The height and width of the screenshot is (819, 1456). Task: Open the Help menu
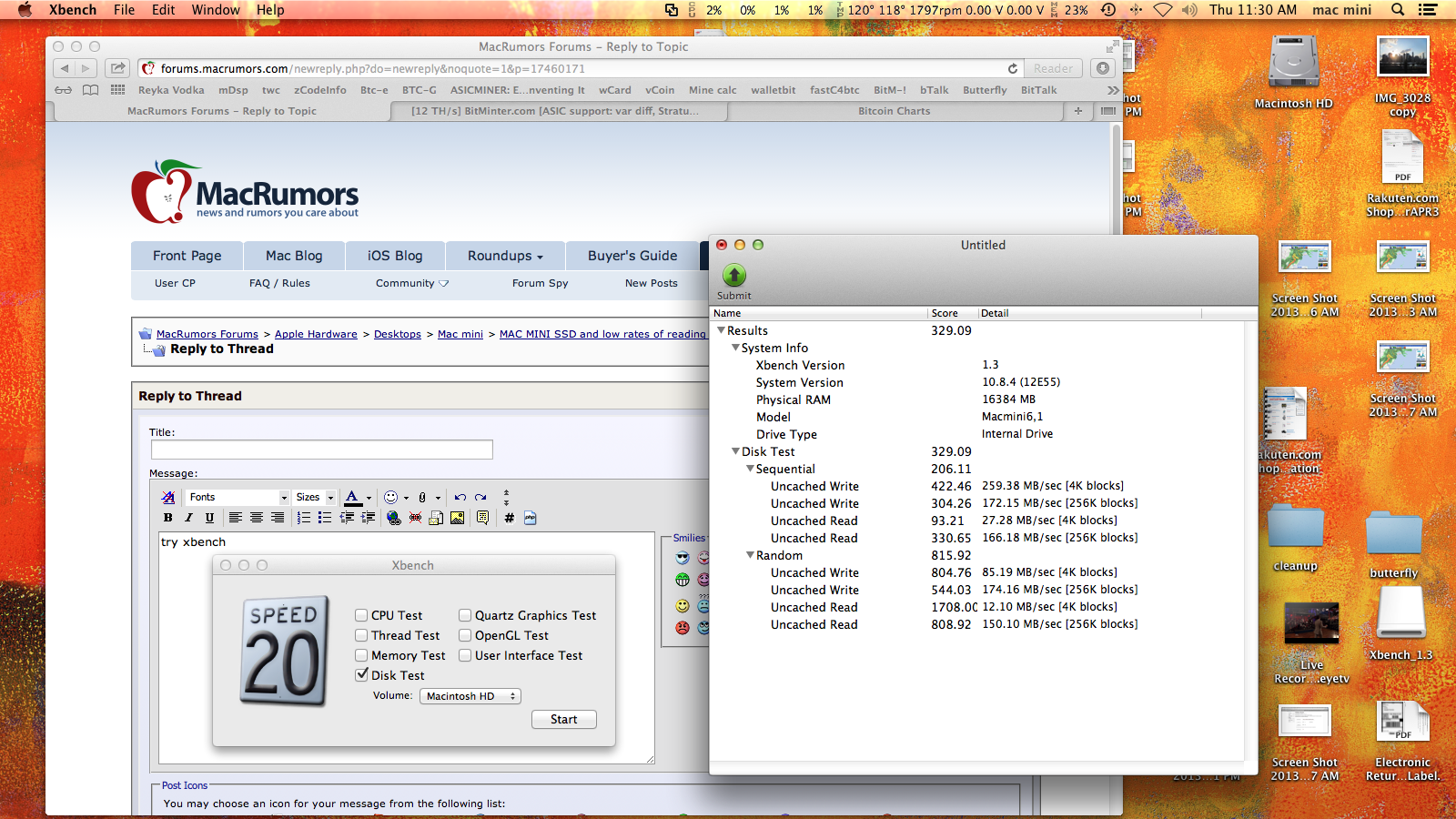click(x=270, y=10)
